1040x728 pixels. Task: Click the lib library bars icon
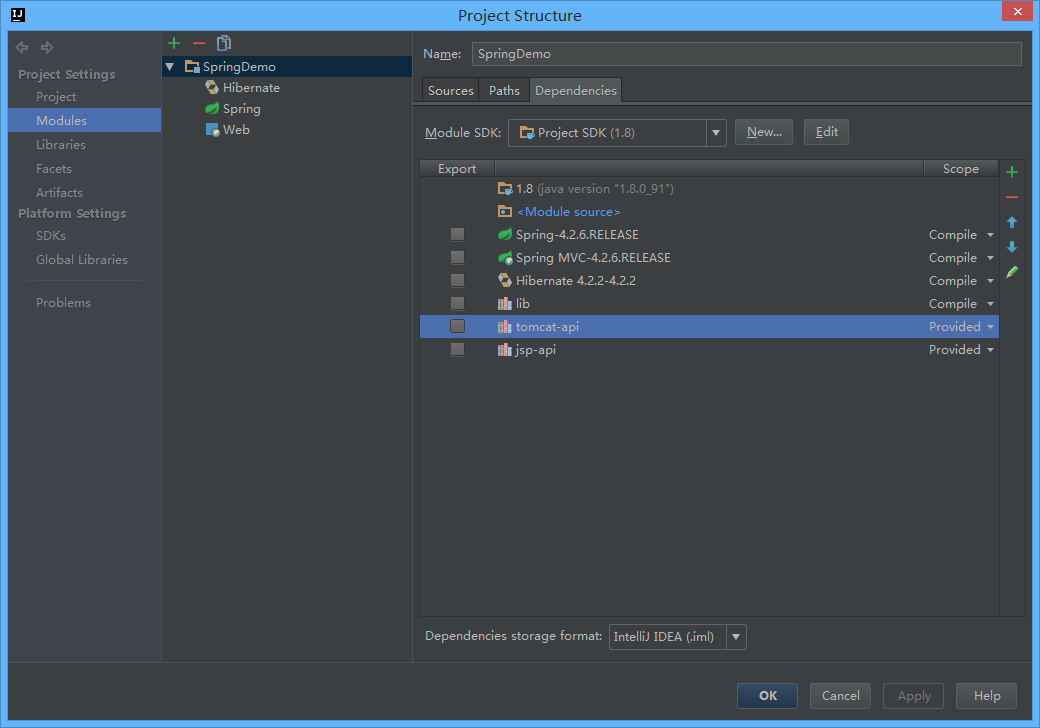(x=505, y=304)
